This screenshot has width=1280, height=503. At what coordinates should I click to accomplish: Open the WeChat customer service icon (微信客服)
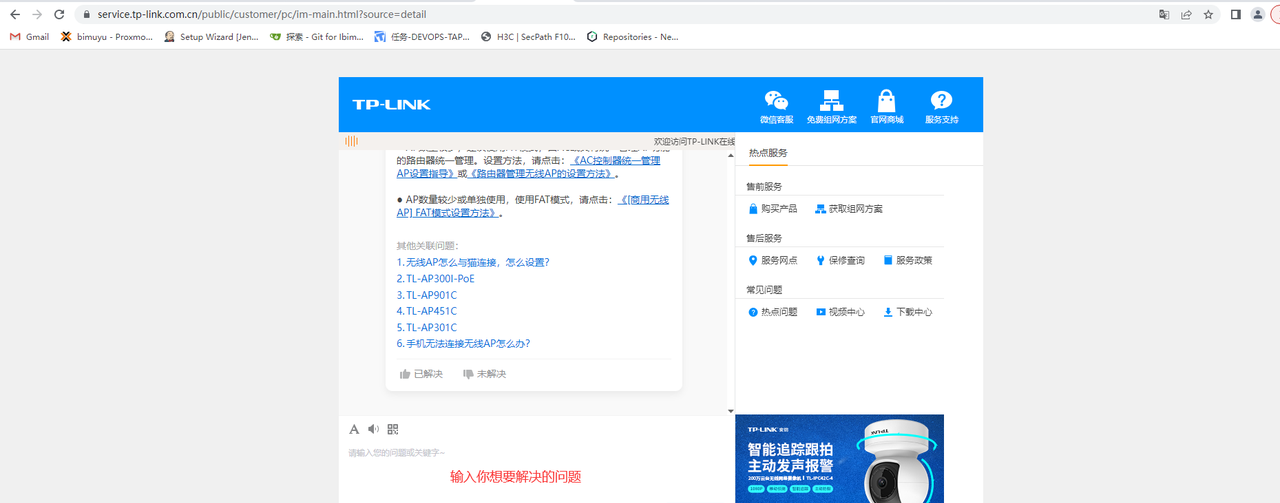(x=776, y=106)
